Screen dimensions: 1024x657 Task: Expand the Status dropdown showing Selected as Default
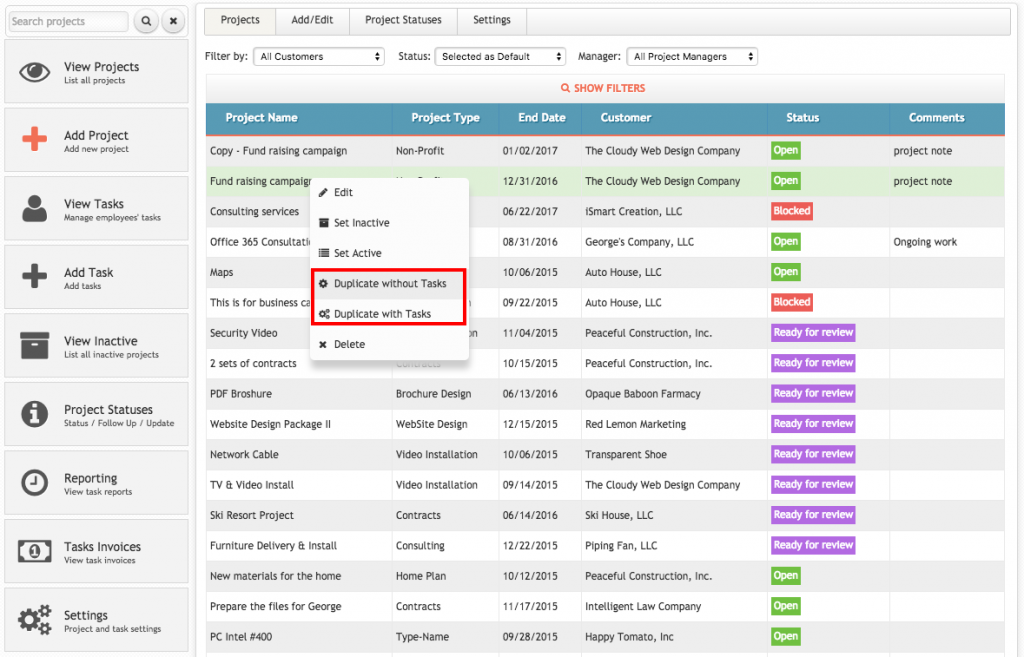tap(500, 56)
